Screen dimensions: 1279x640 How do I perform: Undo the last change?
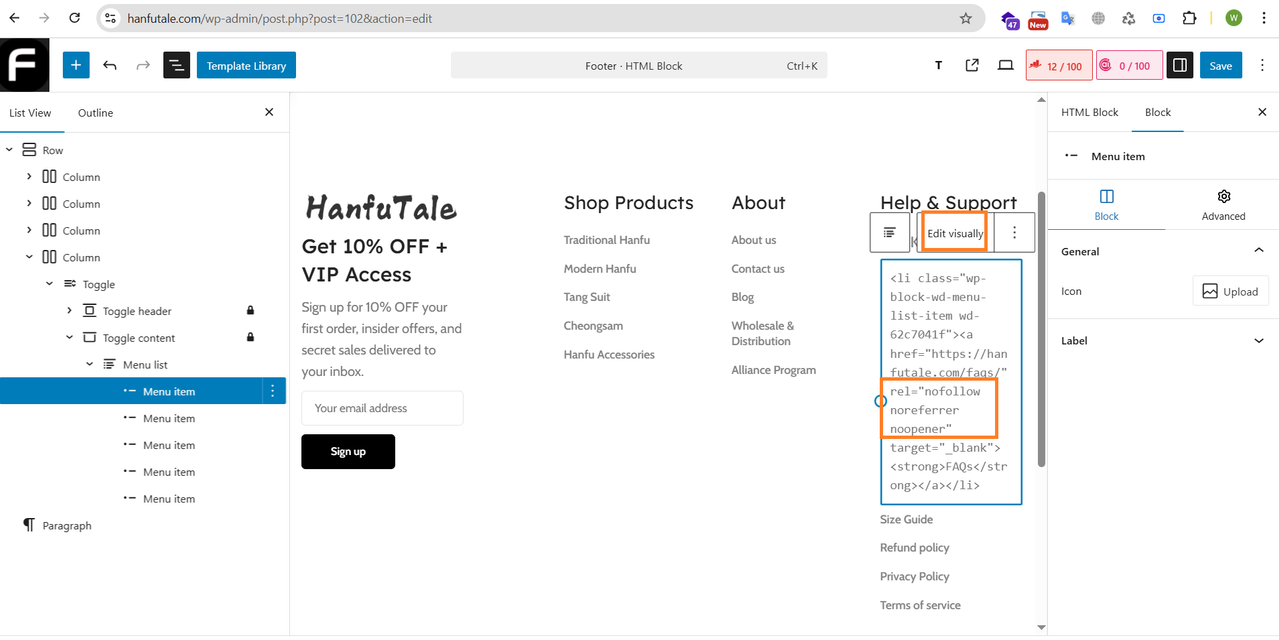point(110,65)
